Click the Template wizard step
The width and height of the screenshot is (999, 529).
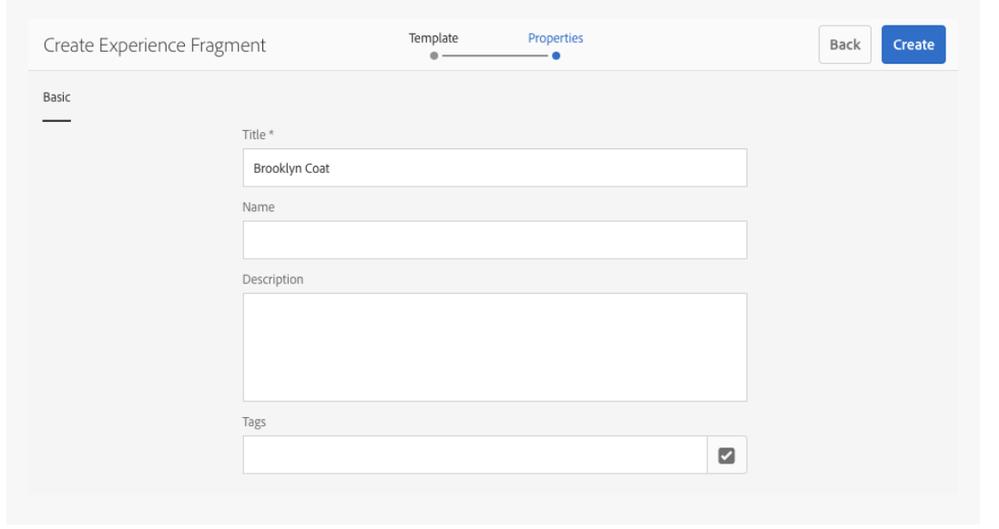(433, 38)
